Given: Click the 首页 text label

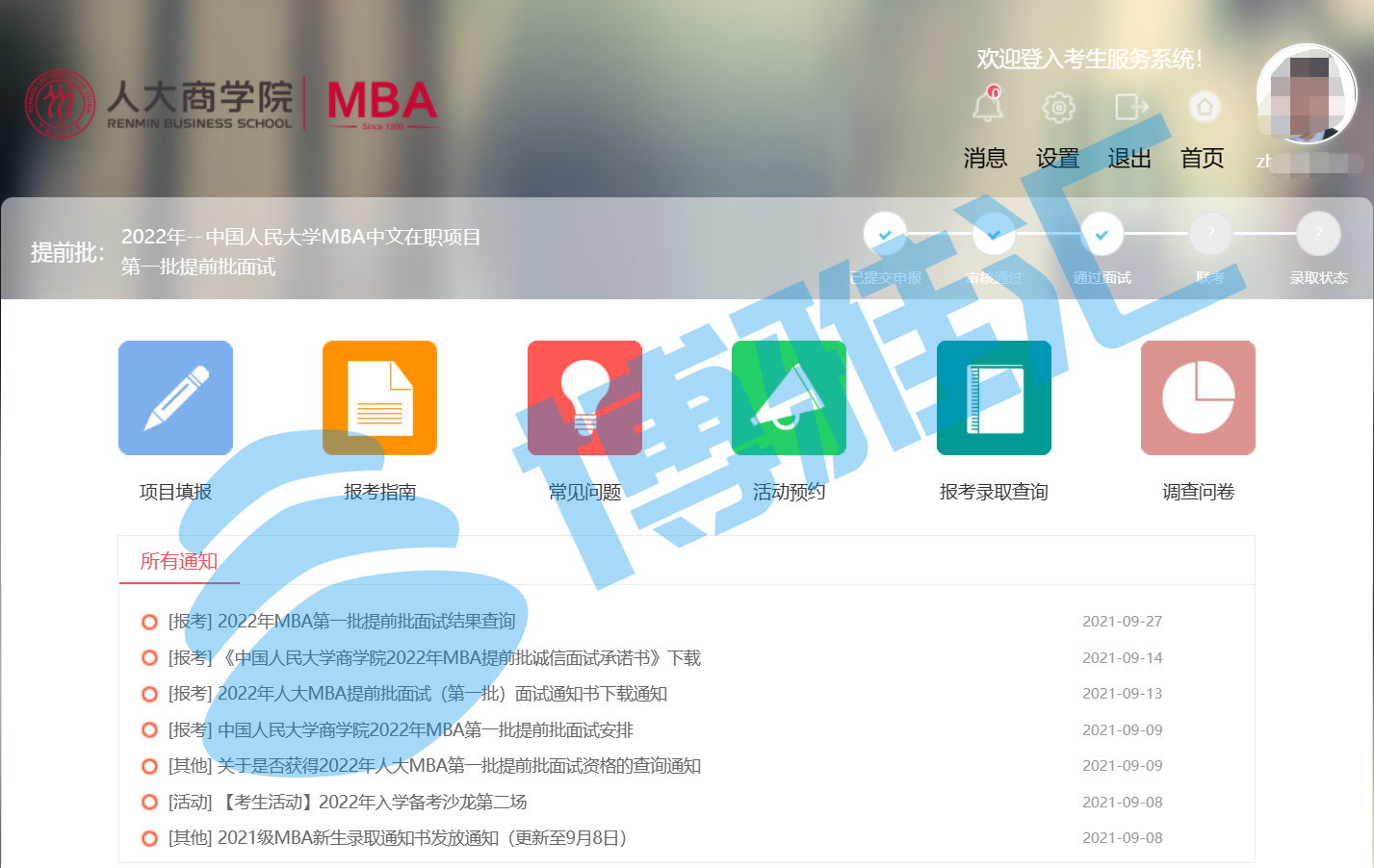Looking at the screenshot, I should (x=1203, y=158).
